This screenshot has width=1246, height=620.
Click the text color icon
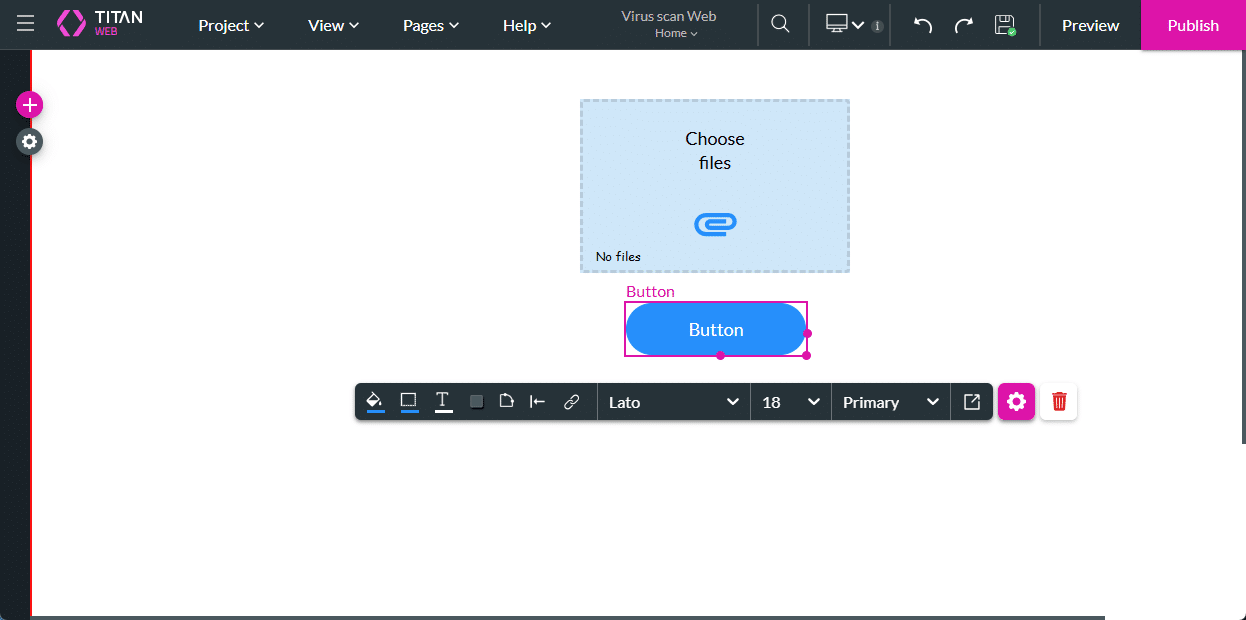click(x=442, y=401)
